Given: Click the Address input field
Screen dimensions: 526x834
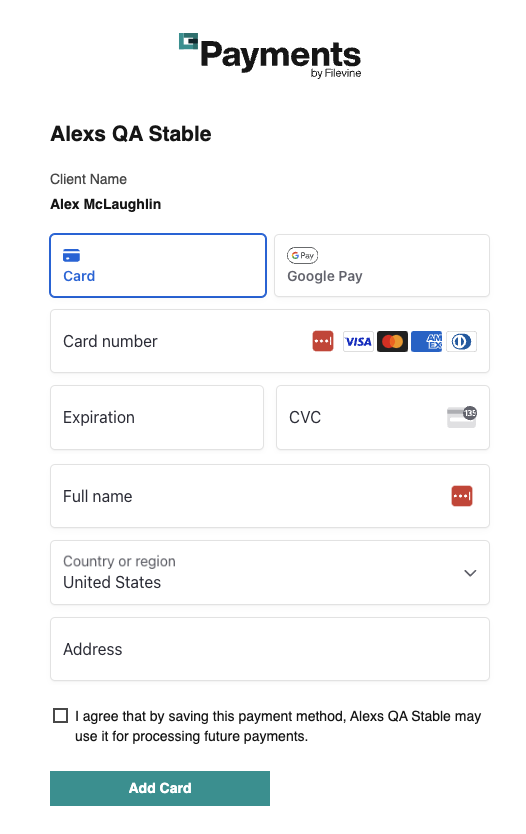Looking at the screenshot, I should click(x=270, y=649).
